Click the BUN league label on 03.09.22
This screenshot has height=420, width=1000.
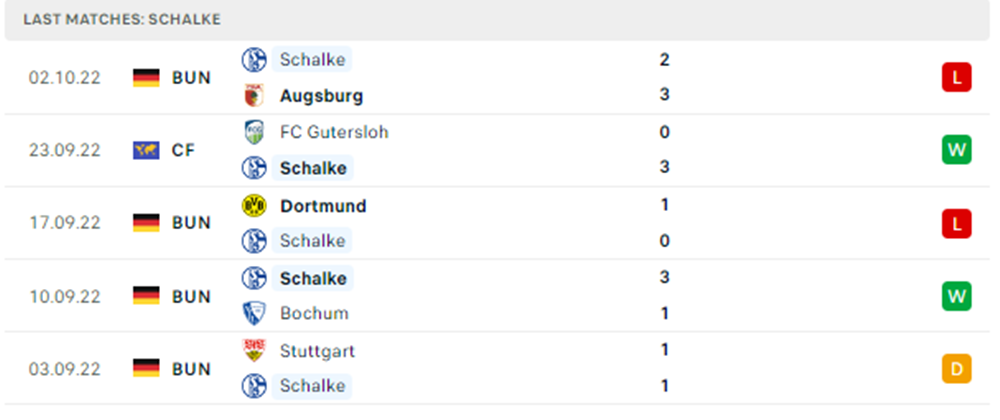pyautogui.click(x=191, y=369)
